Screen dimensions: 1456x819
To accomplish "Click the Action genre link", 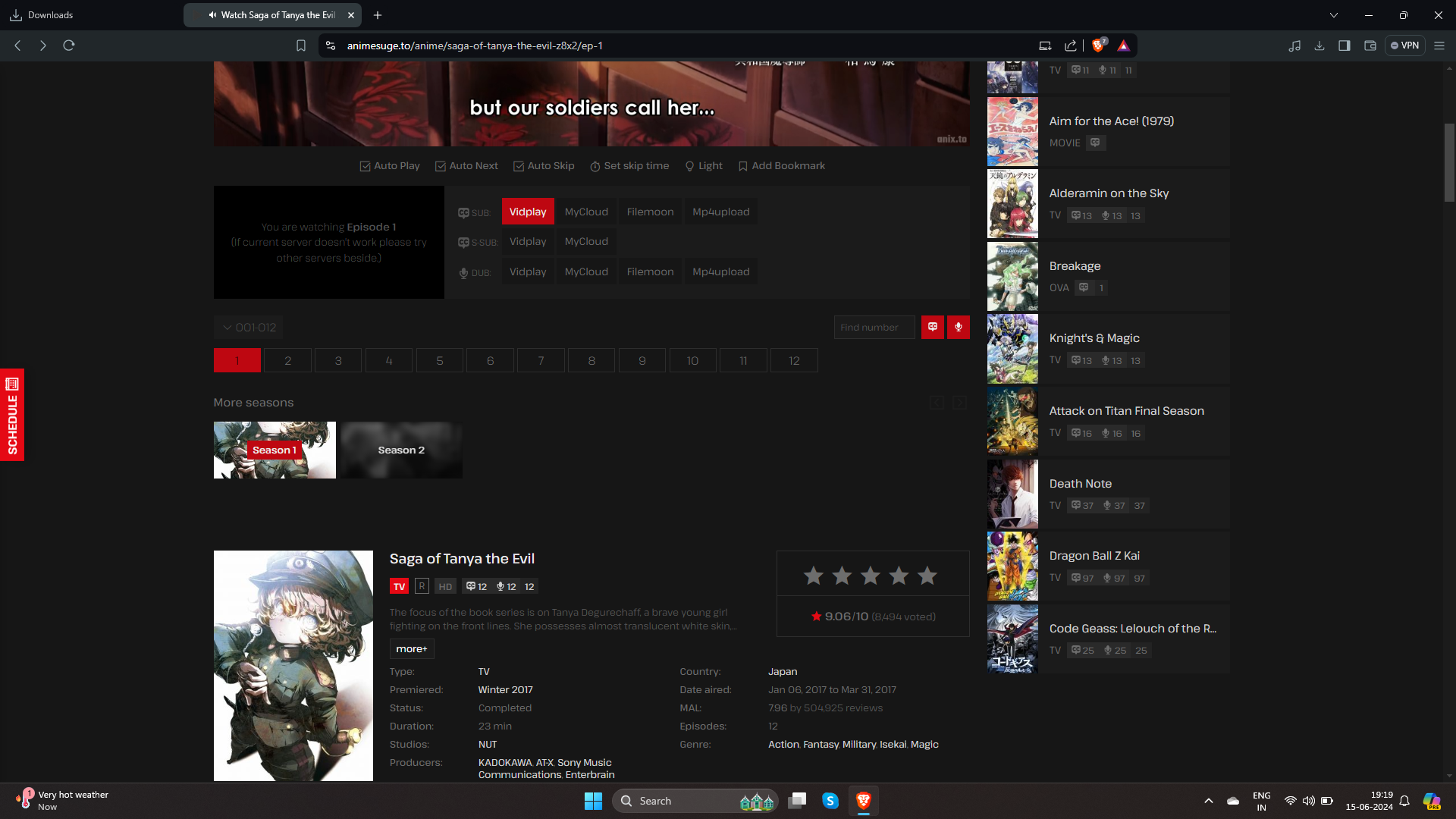I will (783, 745).
